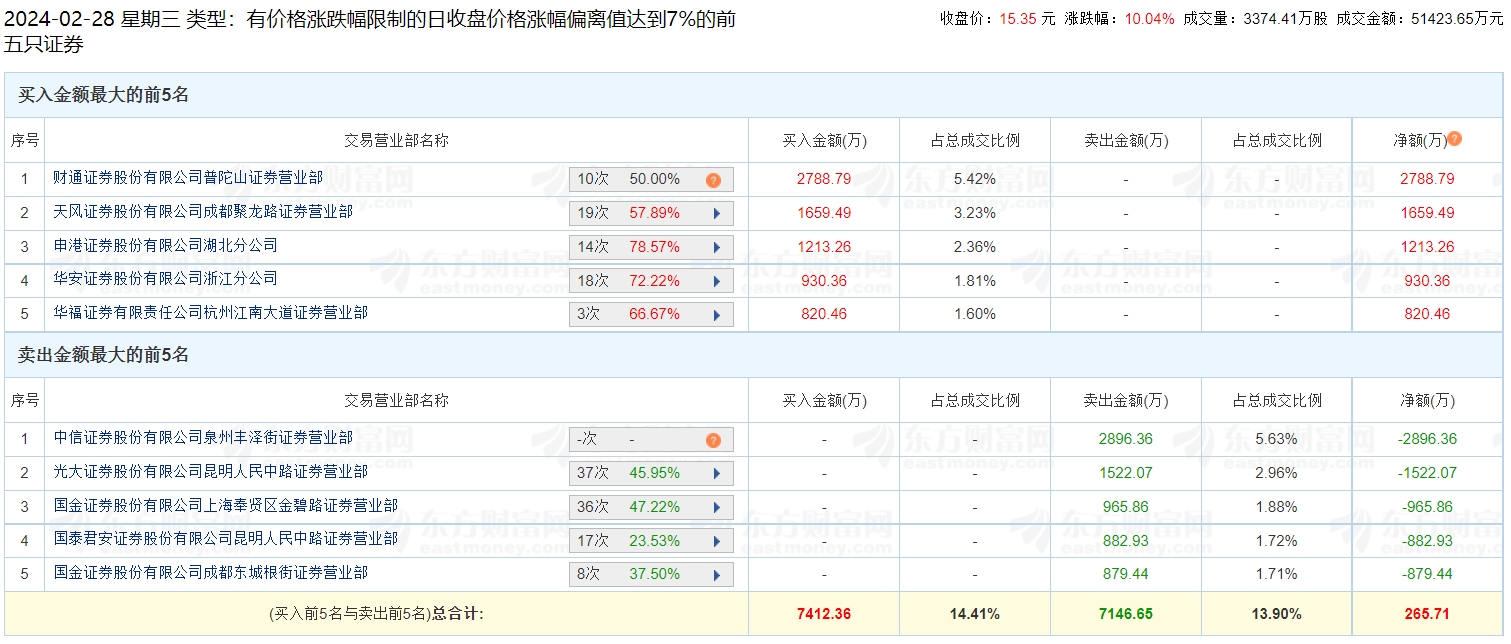Open 天风证券成都聚龙路证券营业部 link
The image size is (1511, 644).
click(203, 212)
